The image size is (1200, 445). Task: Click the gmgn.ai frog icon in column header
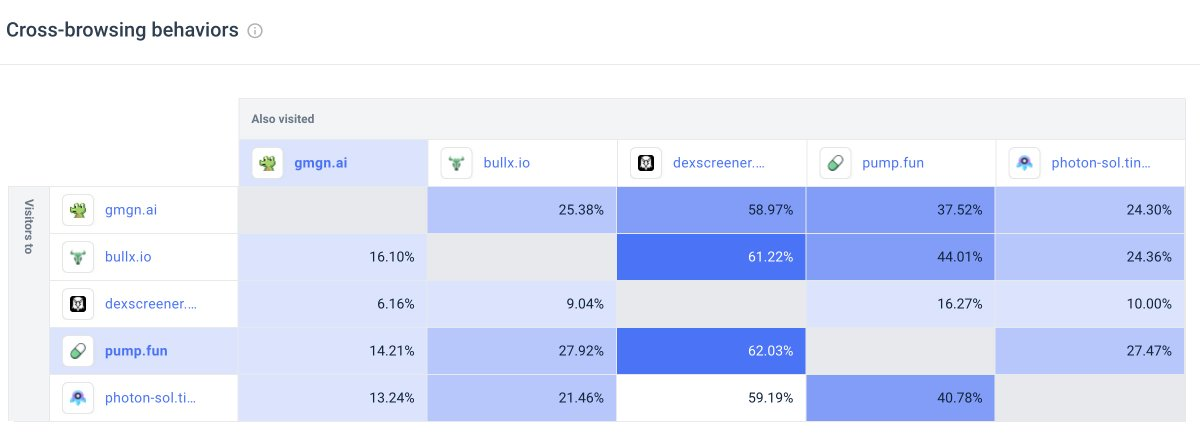pyautogui.click(x=267, y=162)
